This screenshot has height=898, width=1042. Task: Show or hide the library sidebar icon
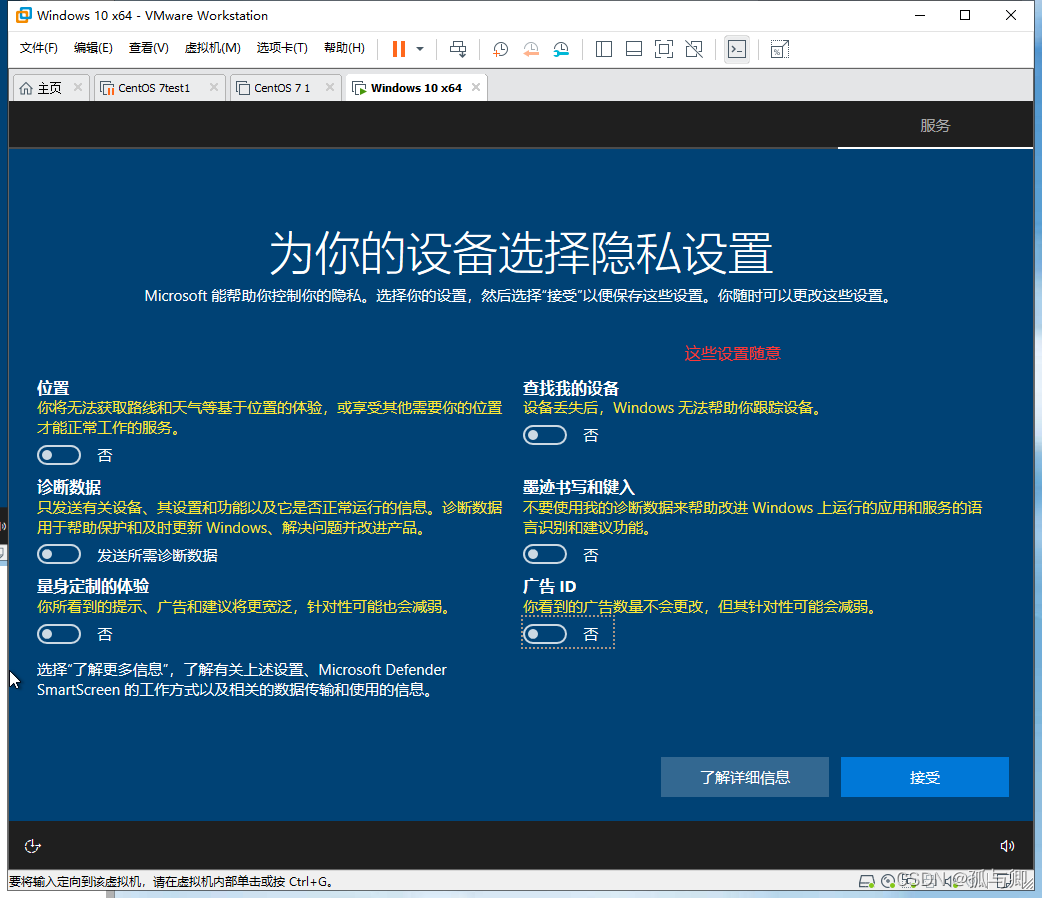pos(603,49)
